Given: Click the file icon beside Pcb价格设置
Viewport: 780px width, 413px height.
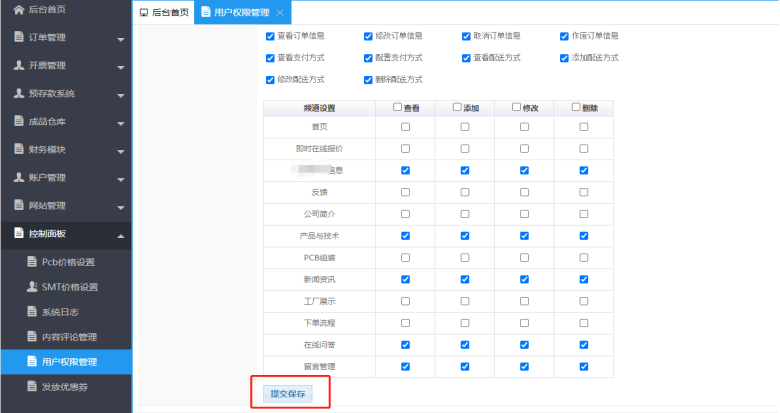Looking at the screenshot, I should (x=31, y=262).
